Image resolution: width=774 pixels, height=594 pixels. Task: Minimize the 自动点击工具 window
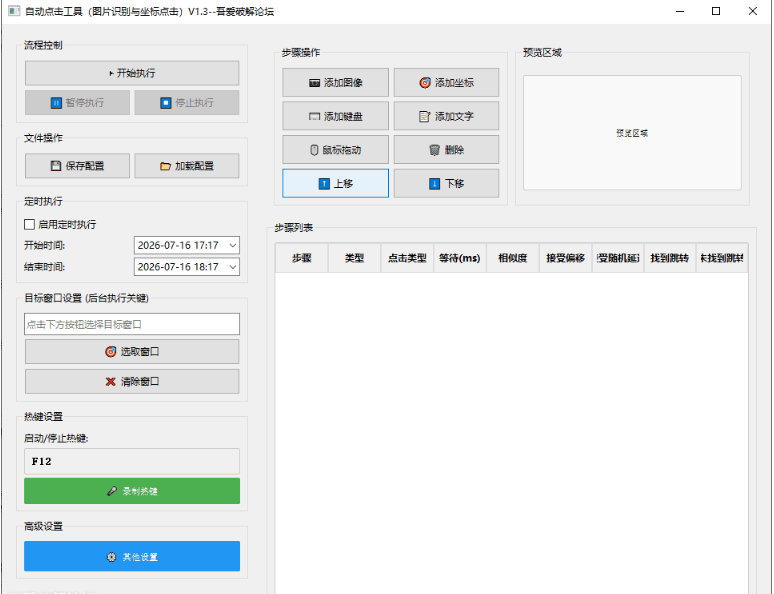coord(680,11)
